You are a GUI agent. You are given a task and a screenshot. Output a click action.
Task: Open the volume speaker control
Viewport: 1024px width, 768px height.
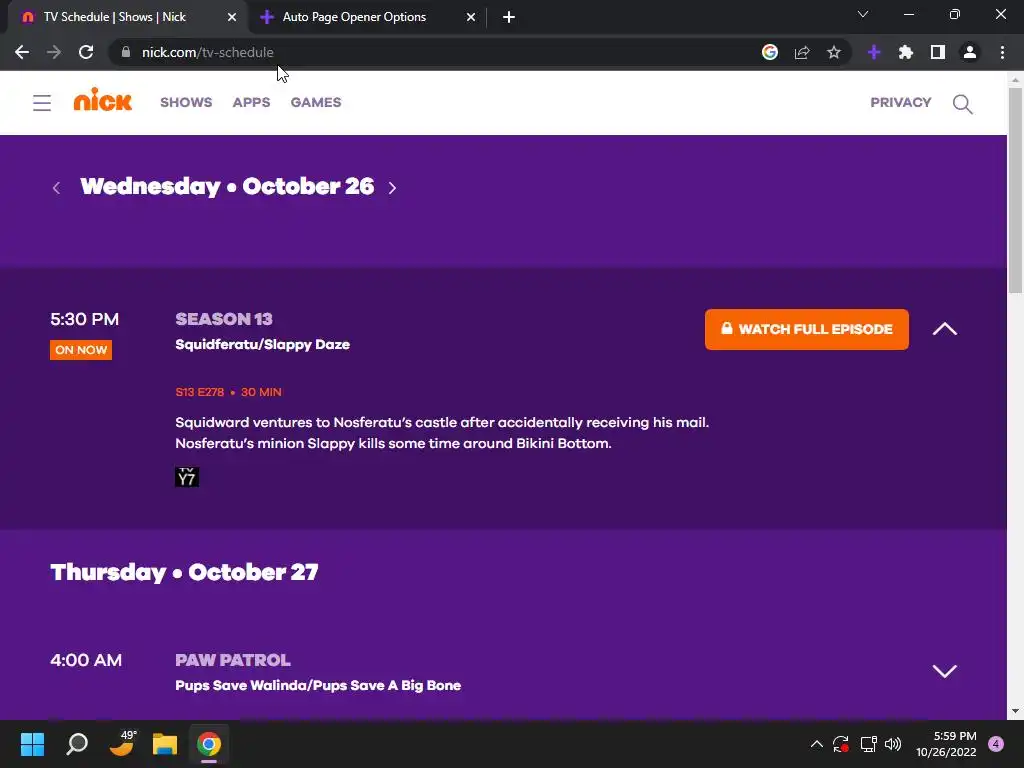point(893,744)
